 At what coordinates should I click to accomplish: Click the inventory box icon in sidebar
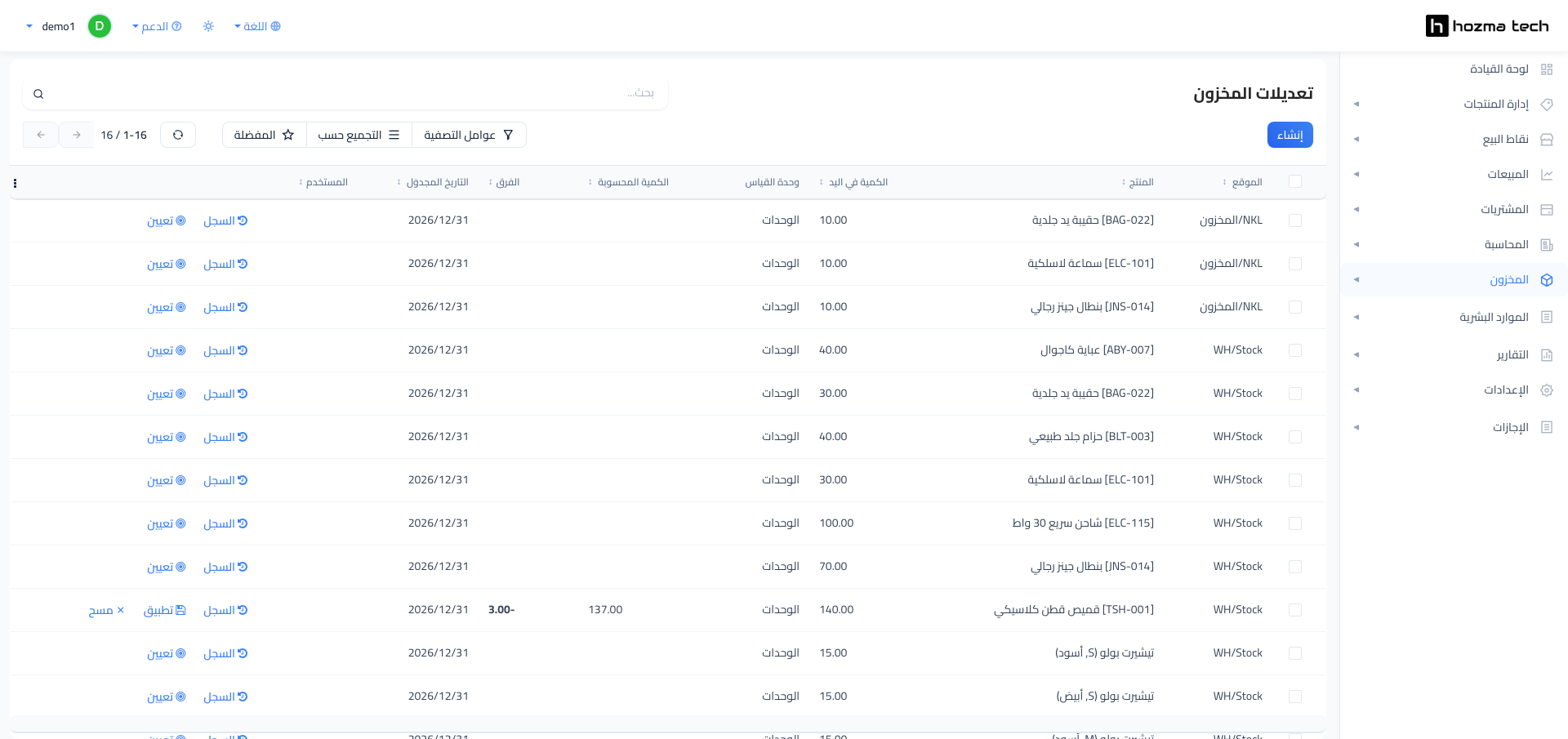click(1547, 280)
